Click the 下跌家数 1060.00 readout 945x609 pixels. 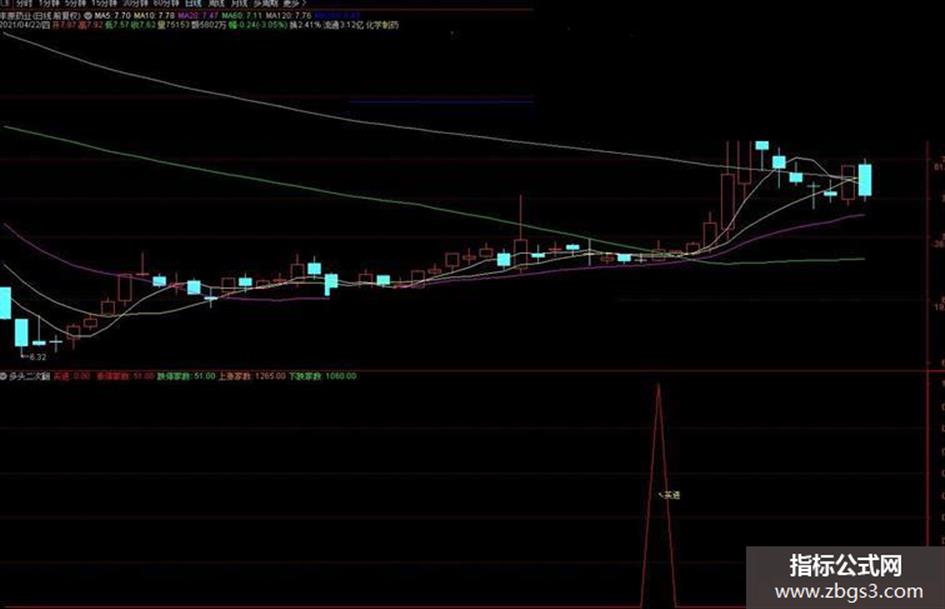tap(322, 376)
